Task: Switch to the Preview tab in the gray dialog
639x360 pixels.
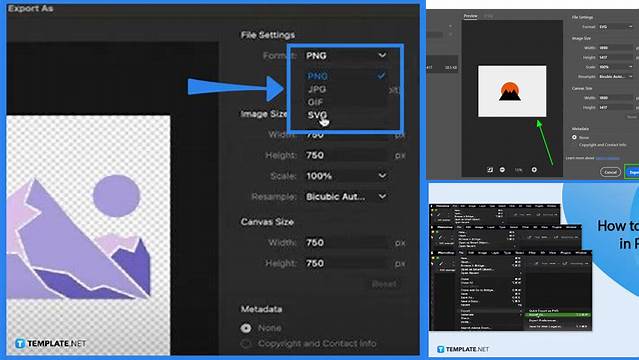Action: tap(470, 16)
